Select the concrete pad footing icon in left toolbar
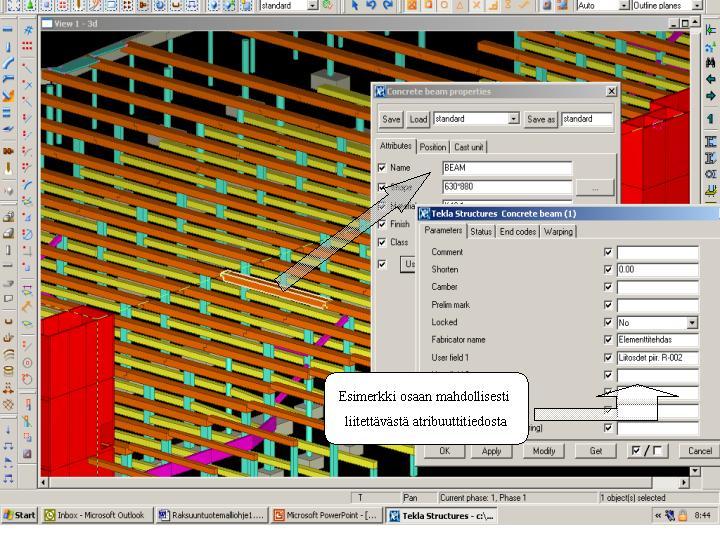 8,217
